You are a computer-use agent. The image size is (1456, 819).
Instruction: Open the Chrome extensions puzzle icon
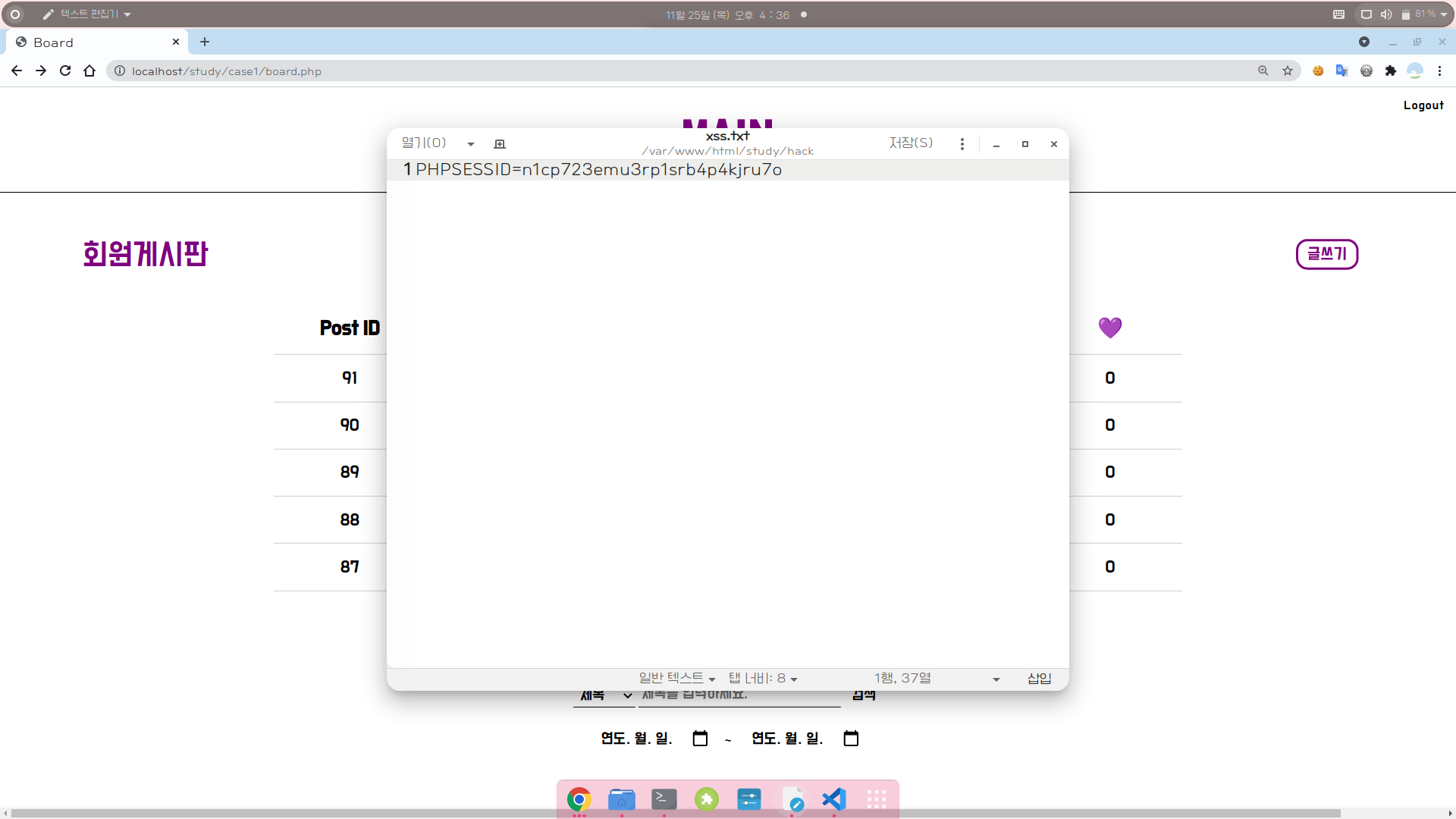coord(1390,71)
